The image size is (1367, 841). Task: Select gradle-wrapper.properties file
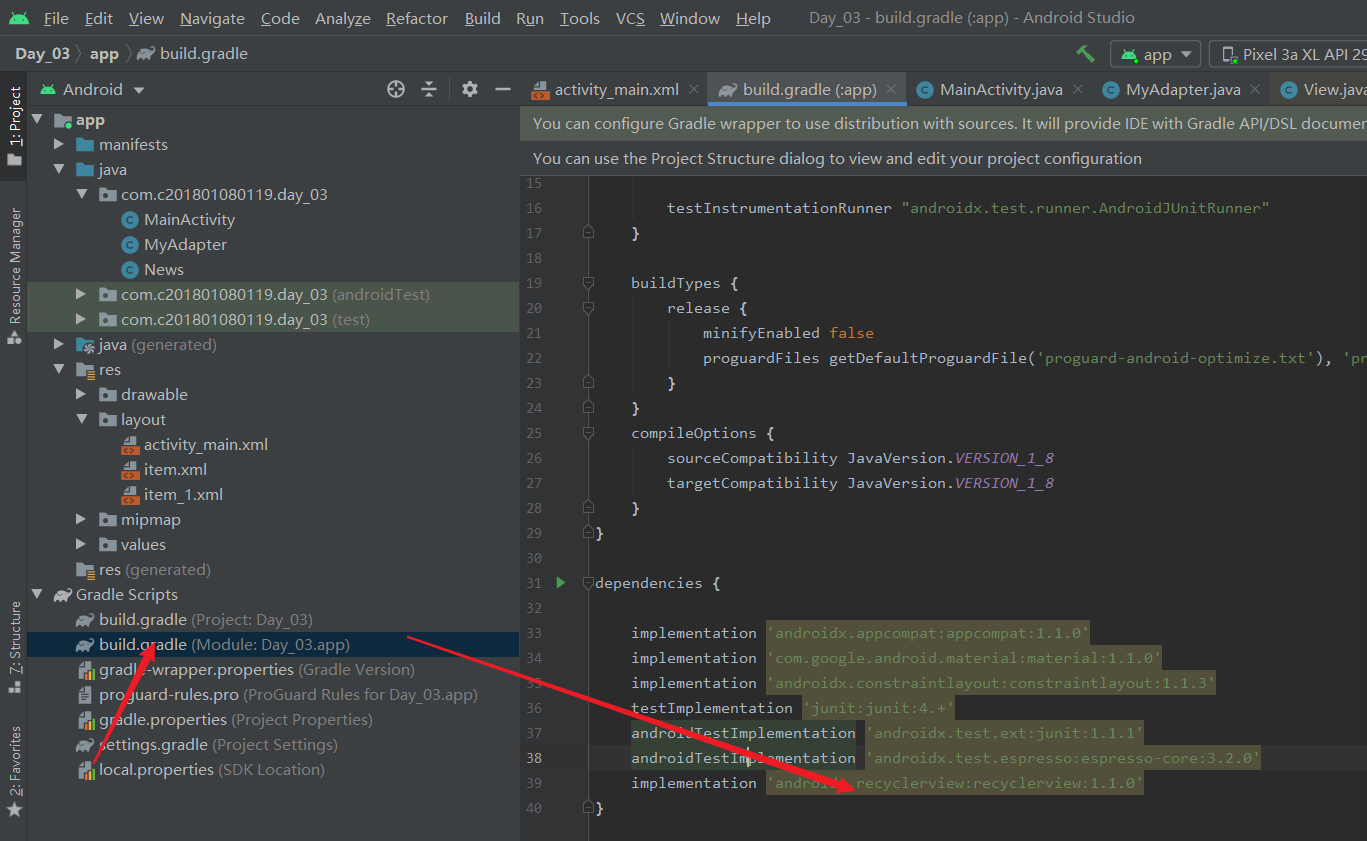tap(245, 670)
